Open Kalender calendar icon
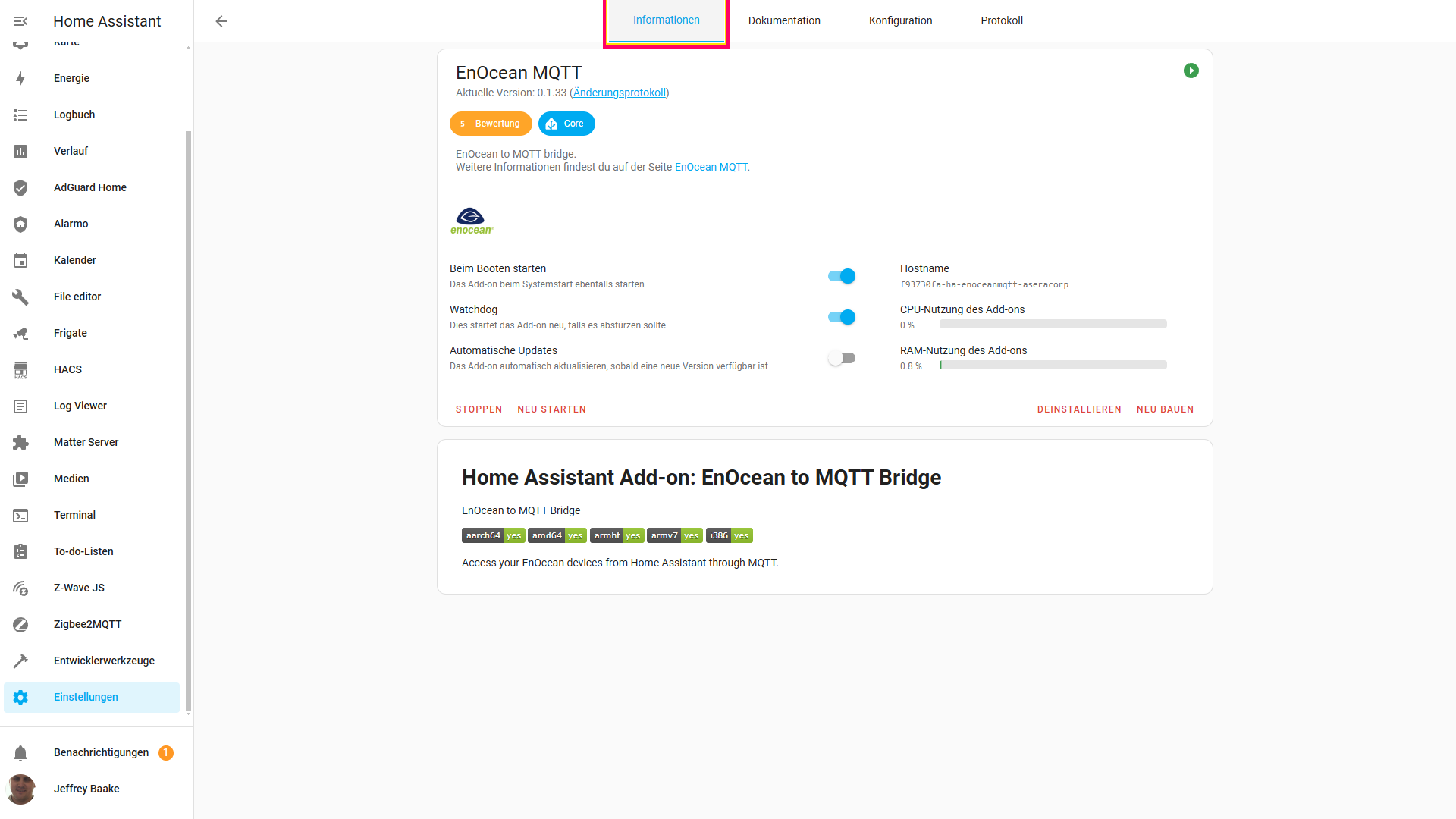 tap(20, 261)
